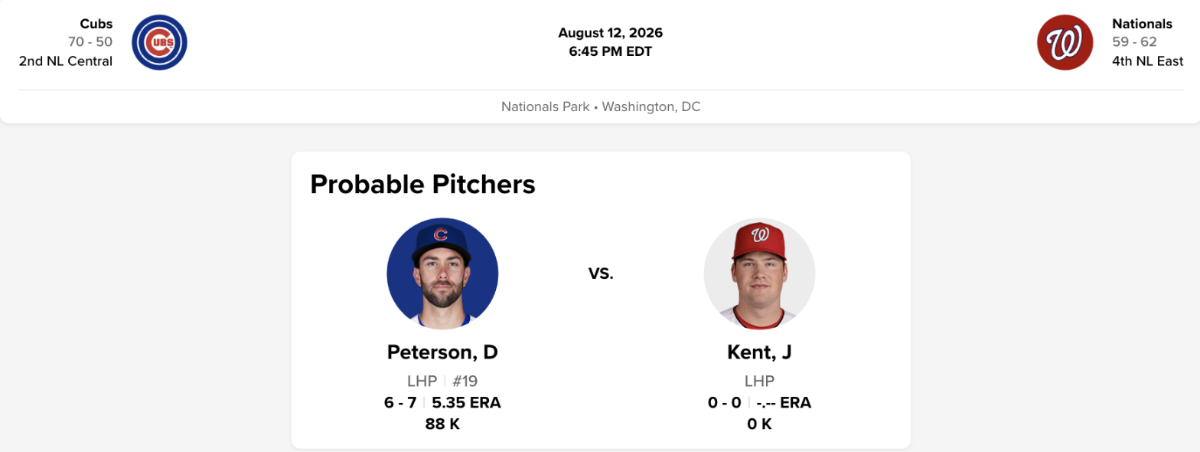Select the Nationals team name
Image resolution: width=1200 pixels, height=452 pixels.
coord(1142,23)
